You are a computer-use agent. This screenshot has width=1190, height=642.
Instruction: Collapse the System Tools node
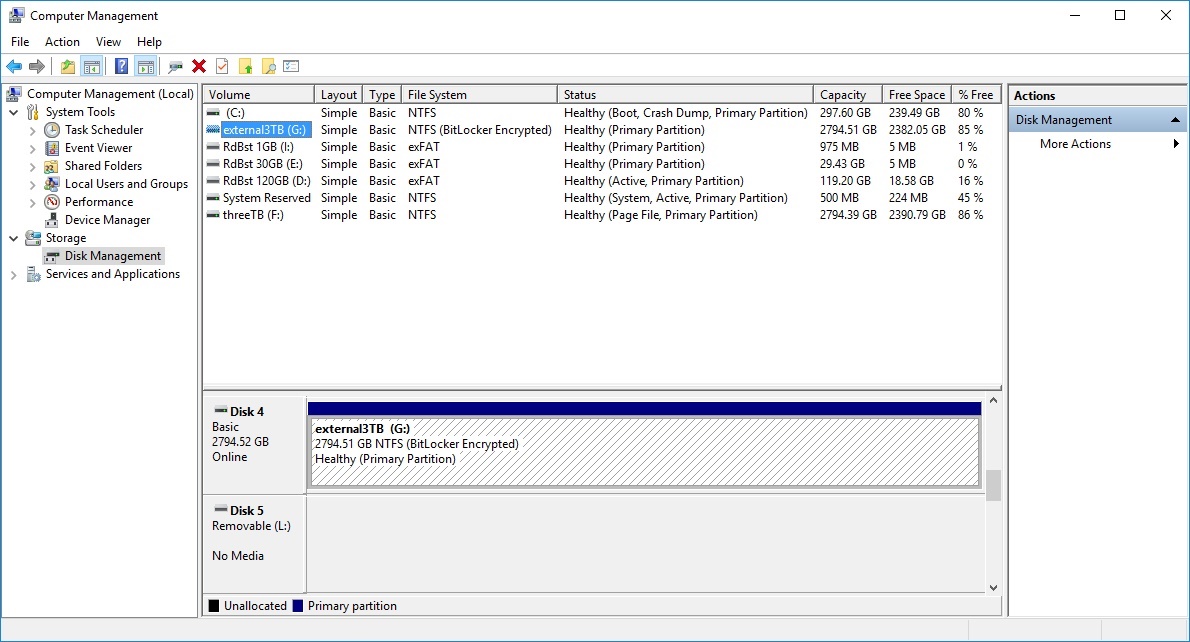[12, 112]
